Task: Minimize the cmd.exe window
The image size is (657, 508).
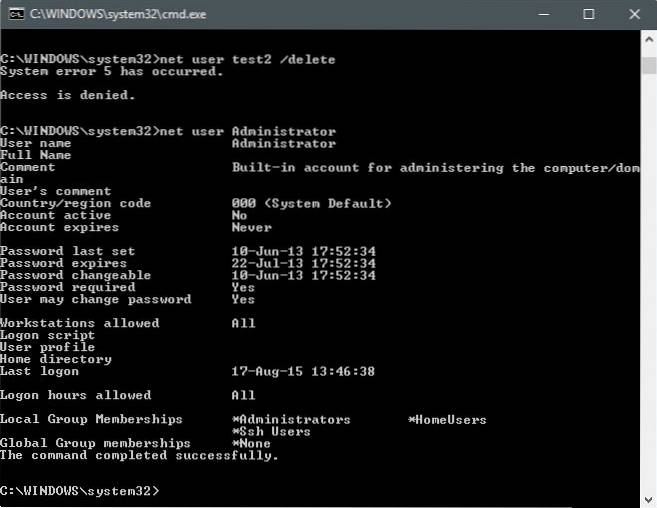Action: click(x=544, y=14)
